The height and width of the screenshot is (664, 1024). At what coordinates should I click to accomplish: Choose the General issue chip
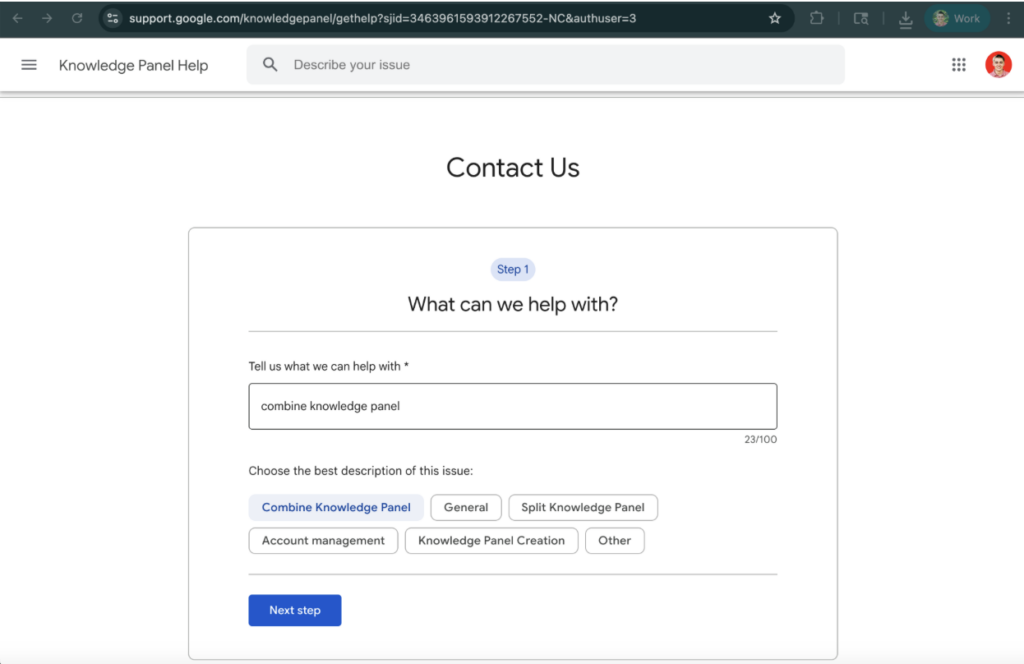466,507
